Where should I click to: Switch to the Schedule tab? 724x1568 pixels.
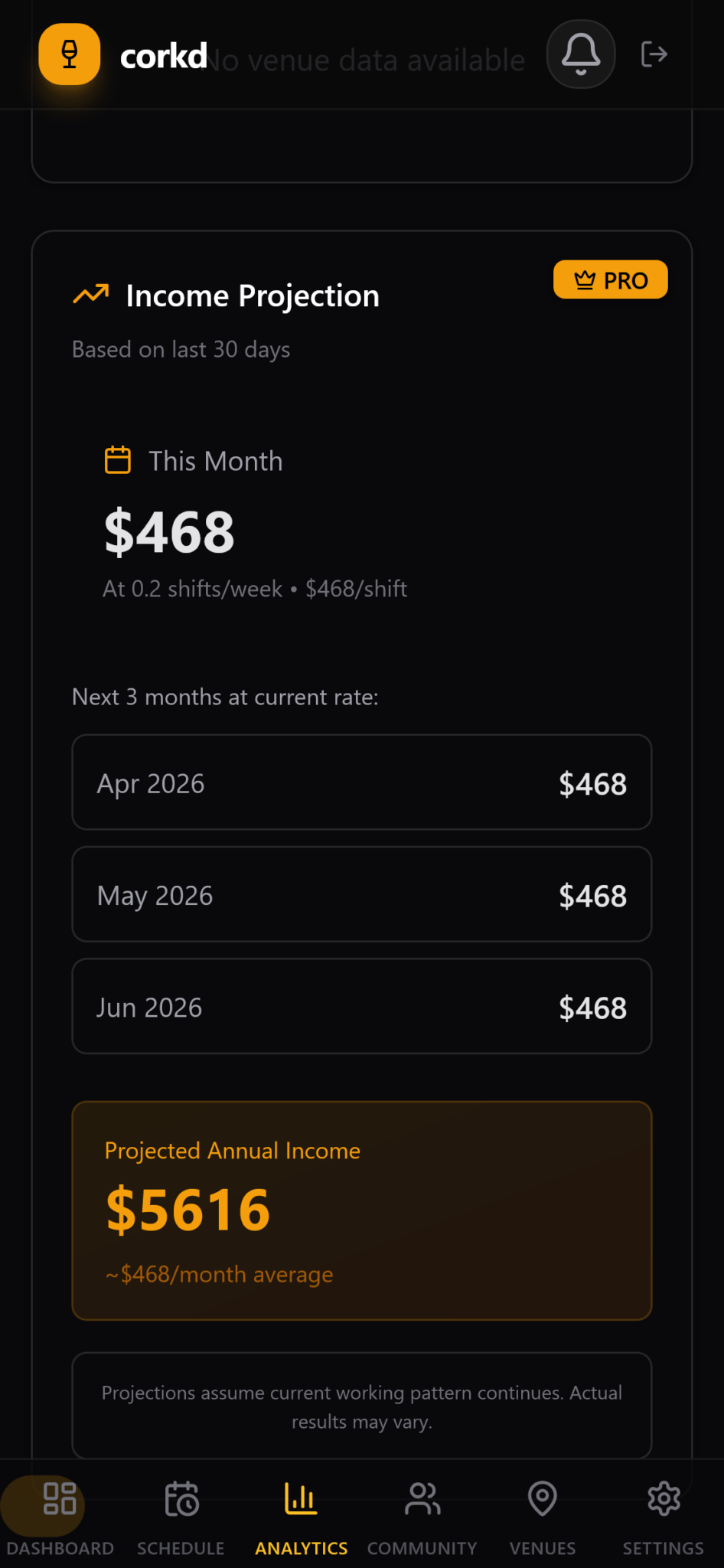181,1512
